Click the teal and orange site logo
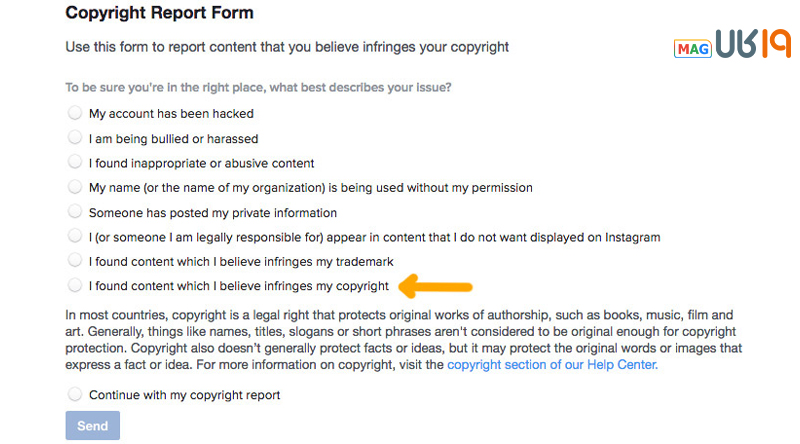Image resolution: width=800 pixels, height=444 pixels. coord(753,43)
